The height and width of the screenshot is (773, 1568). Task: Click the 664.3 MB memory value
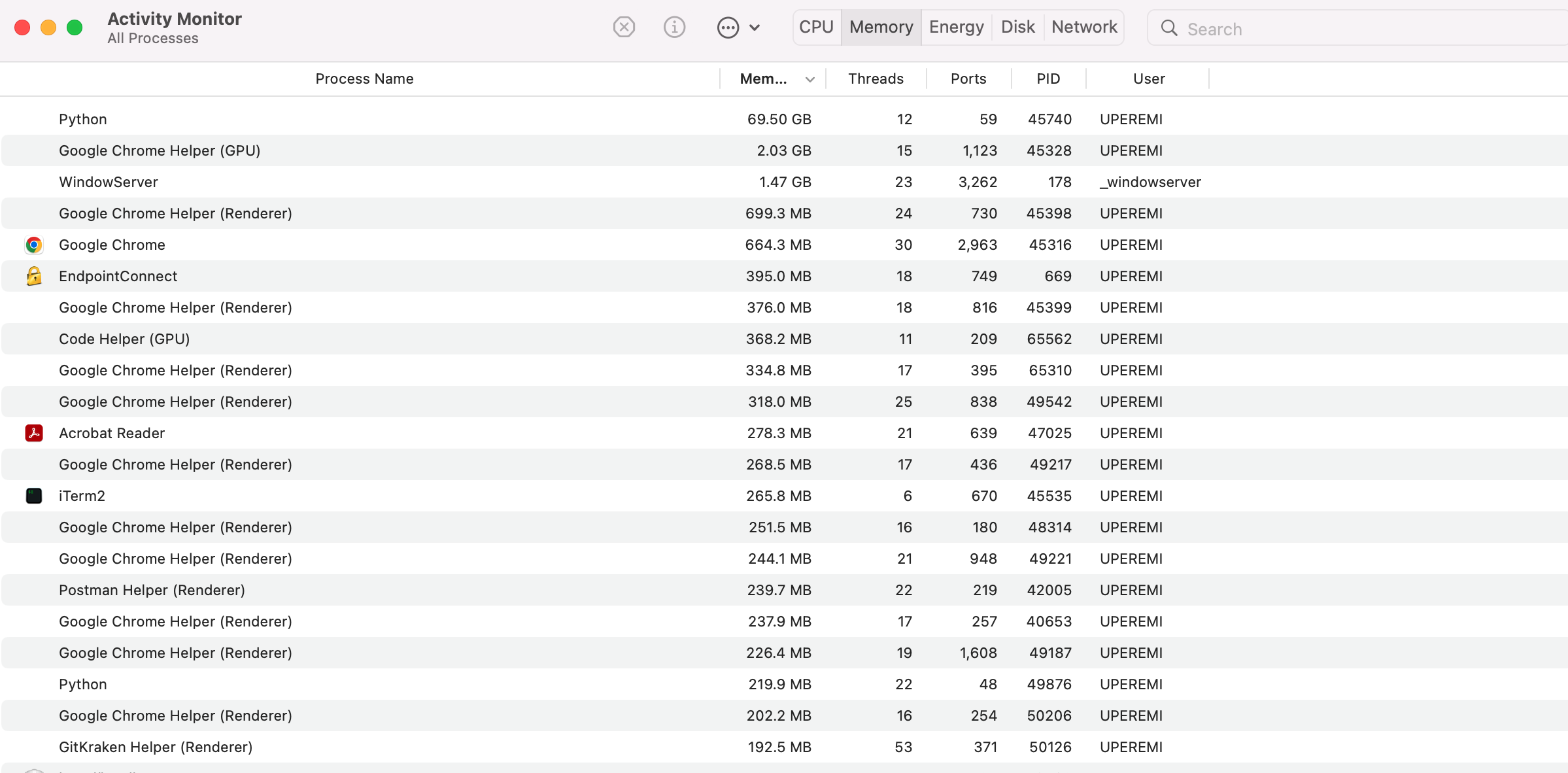coord(778,245)
